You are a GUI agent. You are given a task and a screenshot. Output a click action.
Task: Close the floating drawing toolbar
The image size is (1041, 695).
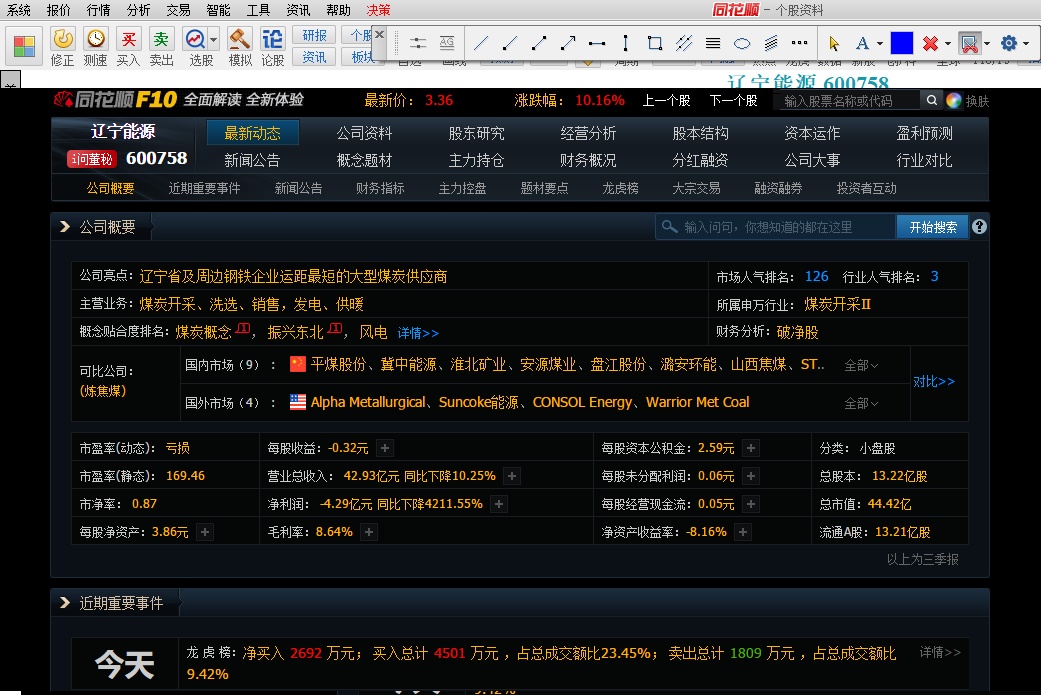click(379, 35)
